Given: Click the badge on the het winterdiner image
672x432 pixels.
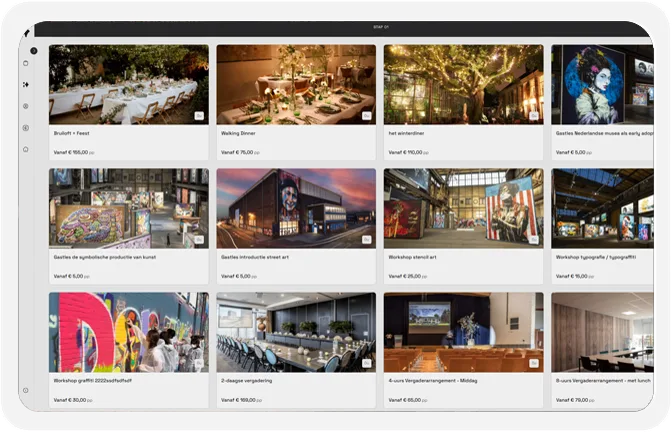Looking at the screenshot, I should (534, 116).
